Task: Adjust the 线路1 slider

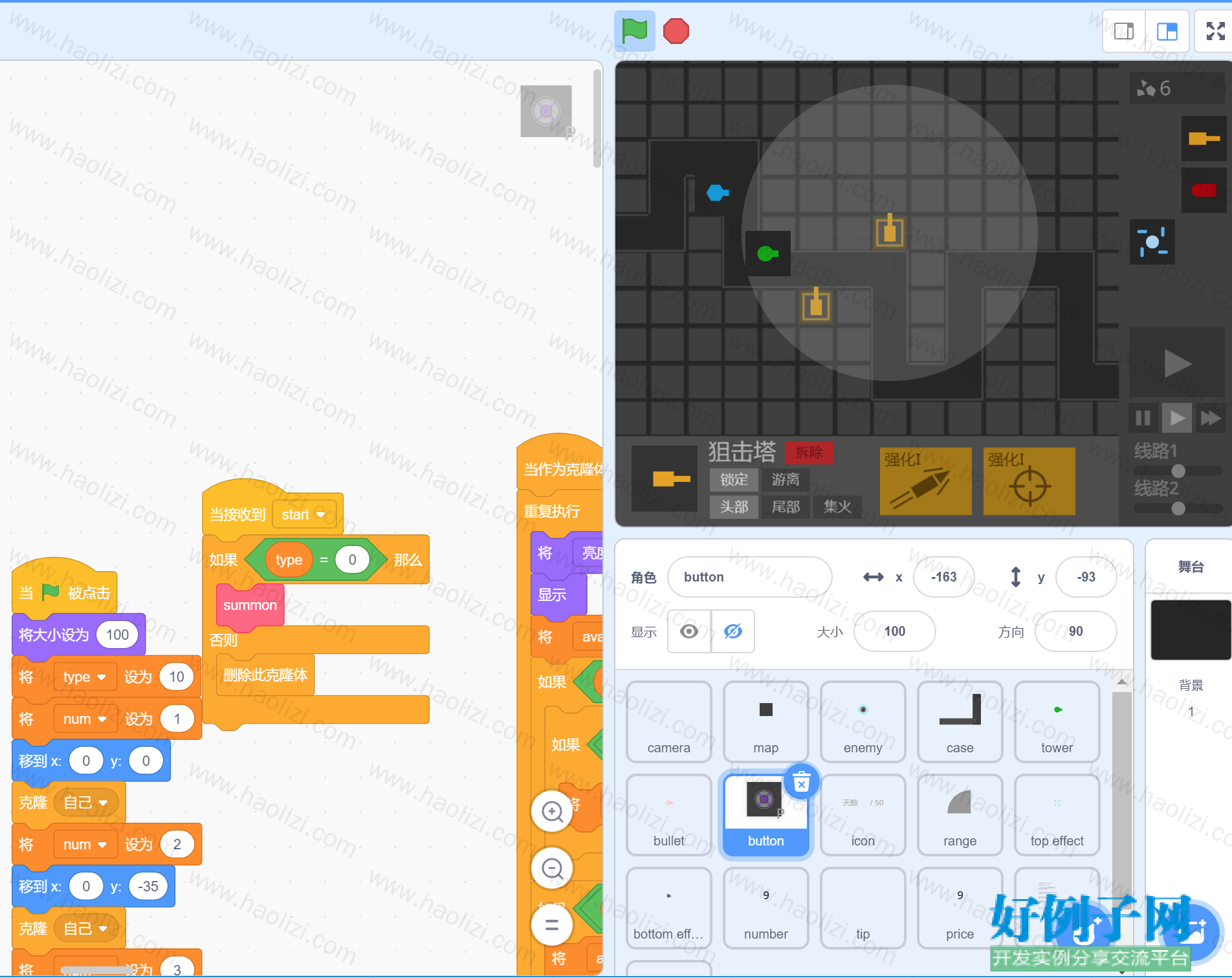Action: [x=1178, y=471]
